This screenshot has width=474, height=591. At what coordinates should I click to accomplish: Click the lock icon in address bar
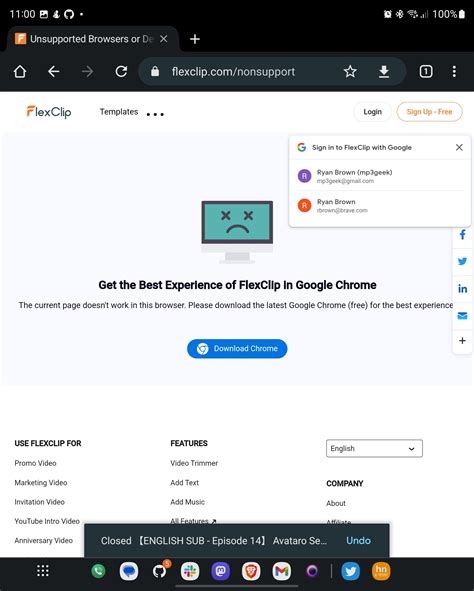click(x=155, y=71)
